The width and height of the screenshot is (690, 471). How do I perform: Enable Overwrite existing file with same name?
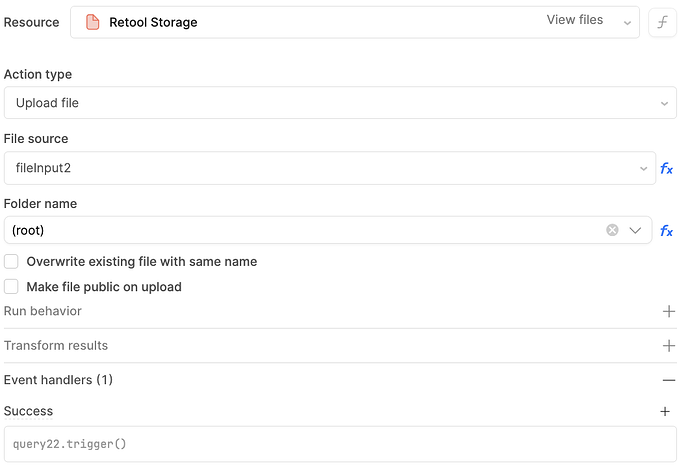click(12, 261)
